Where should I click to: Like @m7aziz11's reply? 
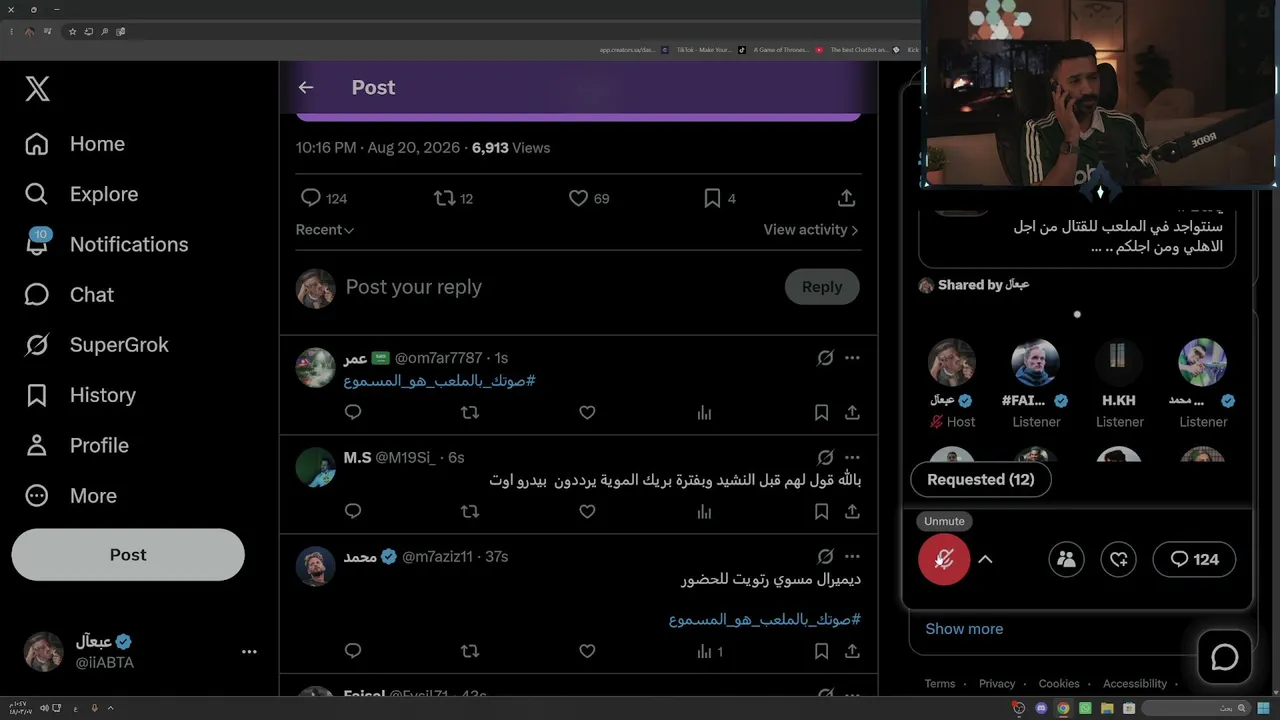[587, 651]
